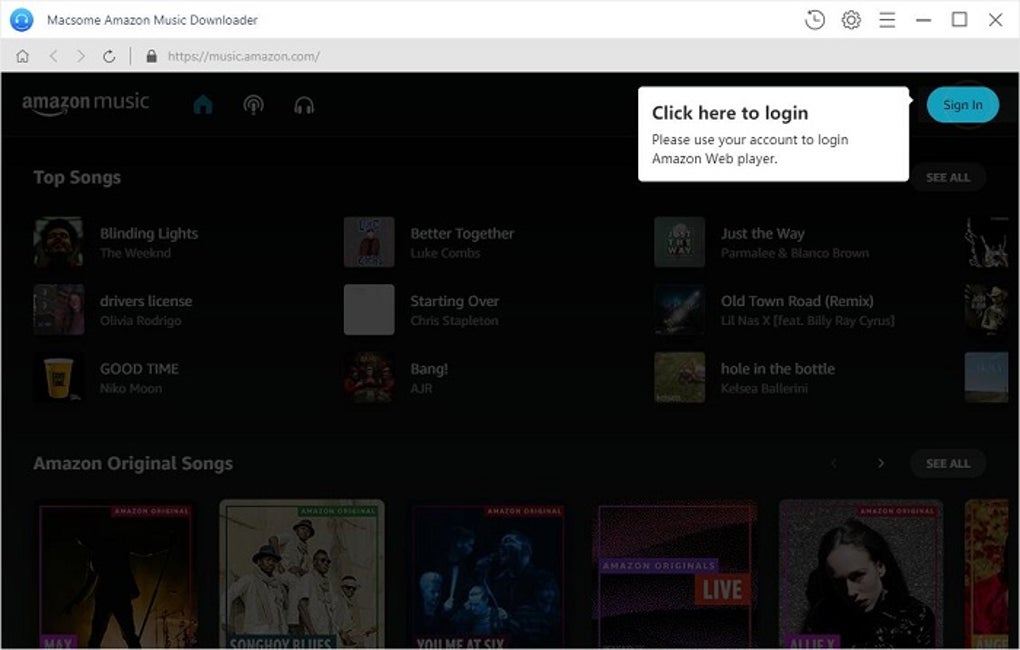Open the Library headphones tab icon

[304, 105]
